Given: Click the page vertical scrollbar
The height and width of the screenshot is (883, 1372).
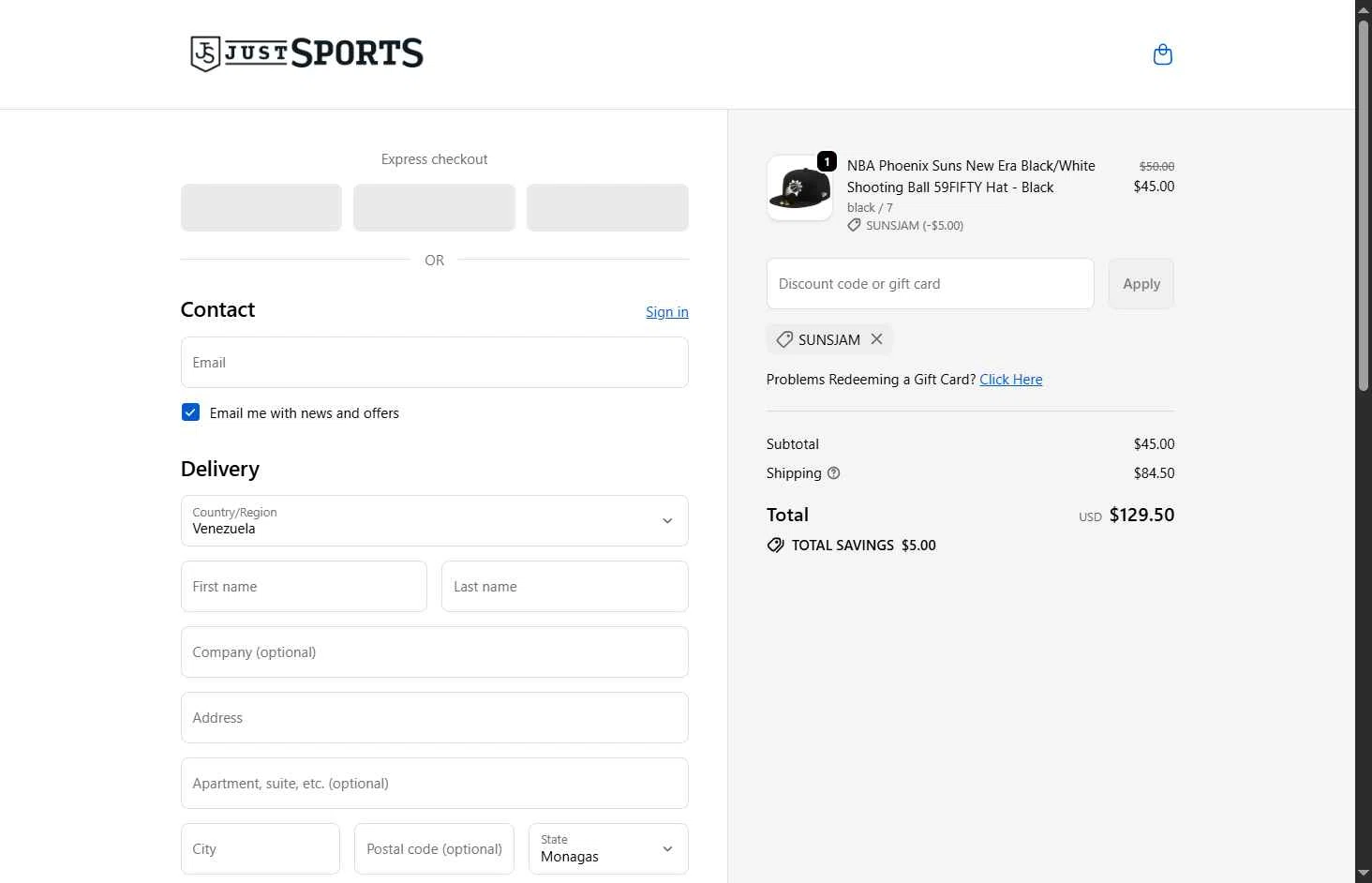Looking at the screenshot, I should coord(1363,206).
